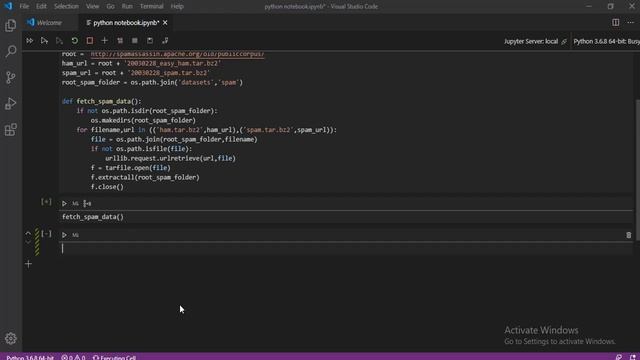
Task: Click the execution count of fetch_spam_data cell
Action: point(46,202)
